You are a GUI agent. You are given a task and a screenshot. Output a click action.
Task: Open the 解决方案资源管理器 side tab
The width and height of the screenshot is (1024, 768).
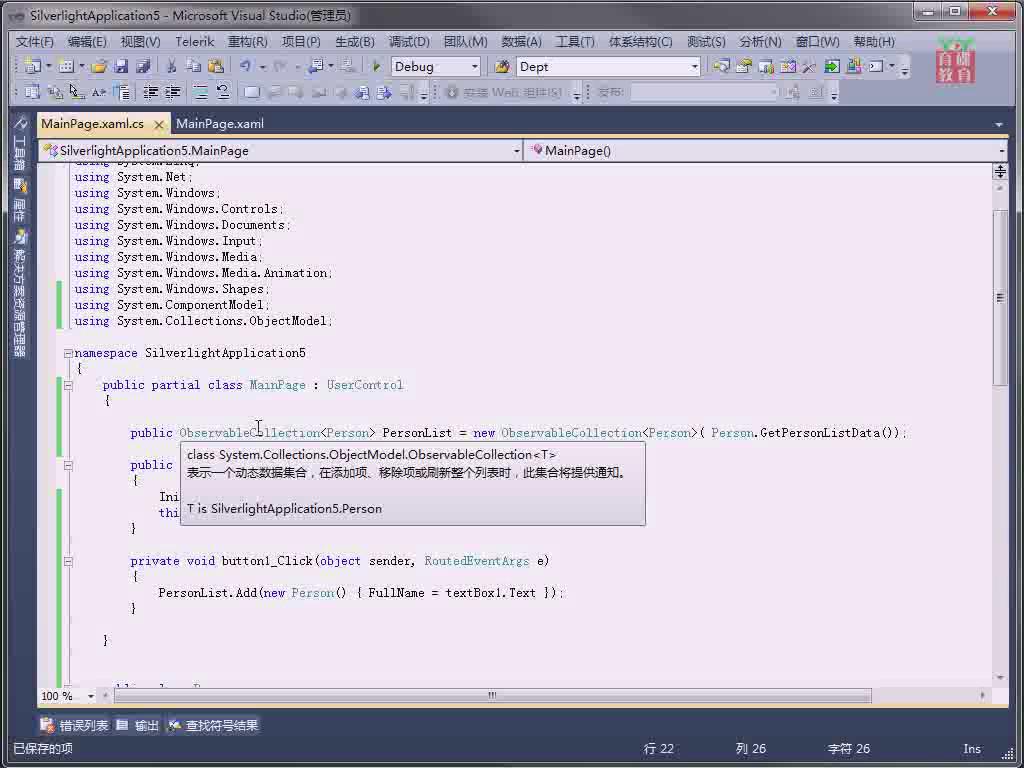pos(20,295)
